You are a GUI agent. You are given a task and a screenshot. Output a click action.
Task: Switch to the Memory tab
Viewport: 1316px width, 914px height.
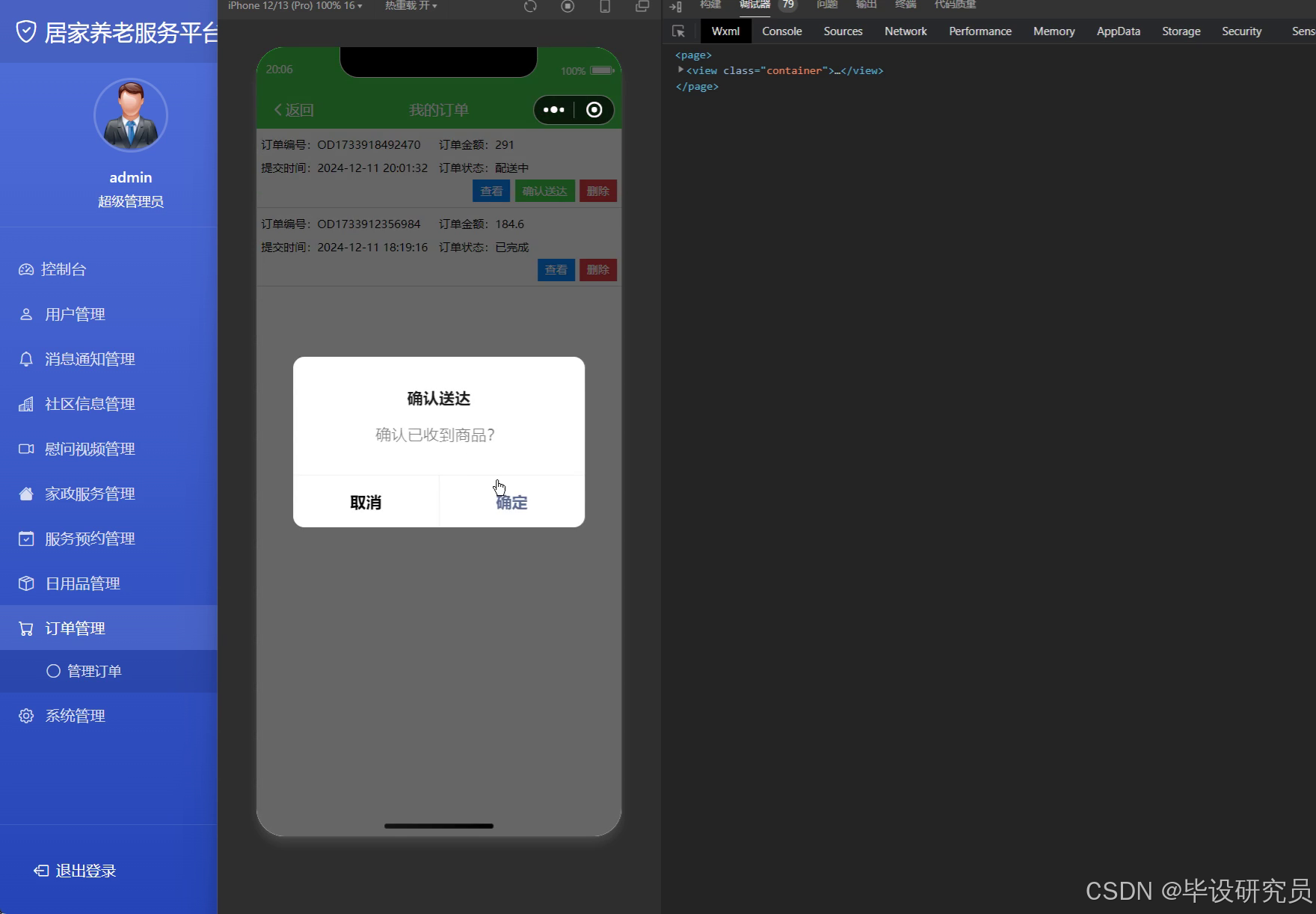1054,31
